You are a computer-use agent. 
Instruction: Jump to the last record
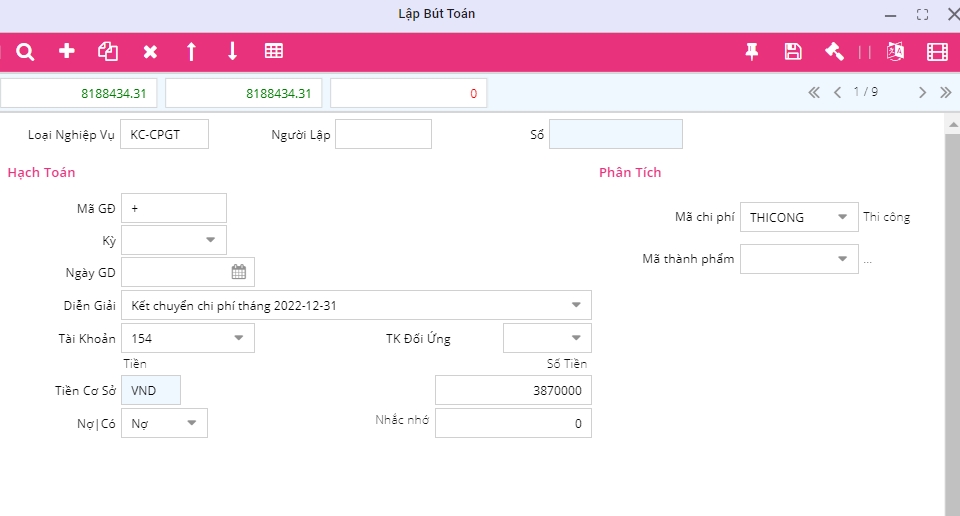945,93
